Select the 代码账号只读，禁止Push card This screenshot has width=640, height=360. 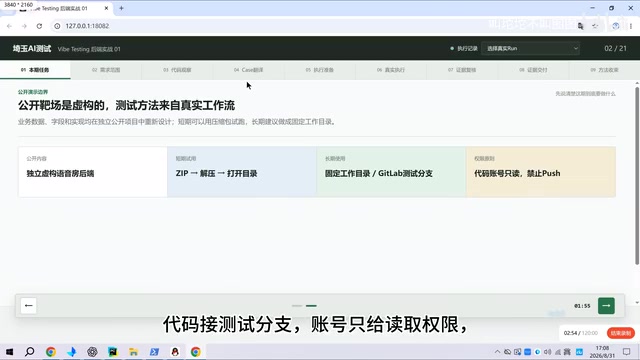pos(541,172)
